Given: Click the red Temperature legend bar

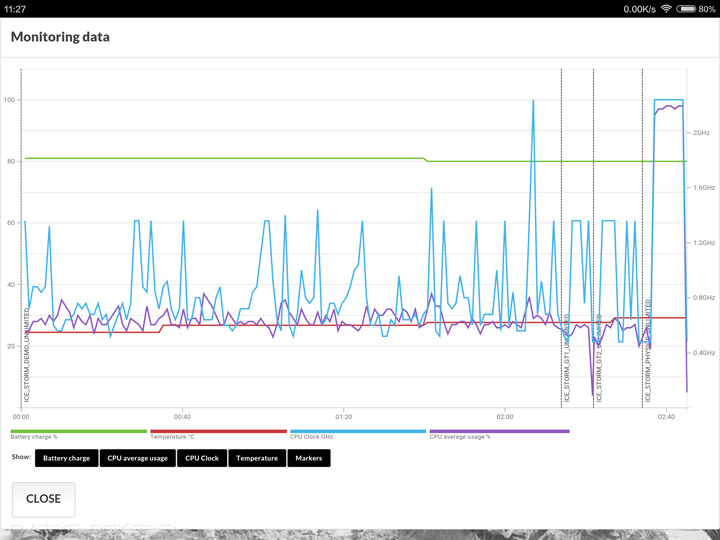Looking at the screenshot, I should (x=219, y=431).
